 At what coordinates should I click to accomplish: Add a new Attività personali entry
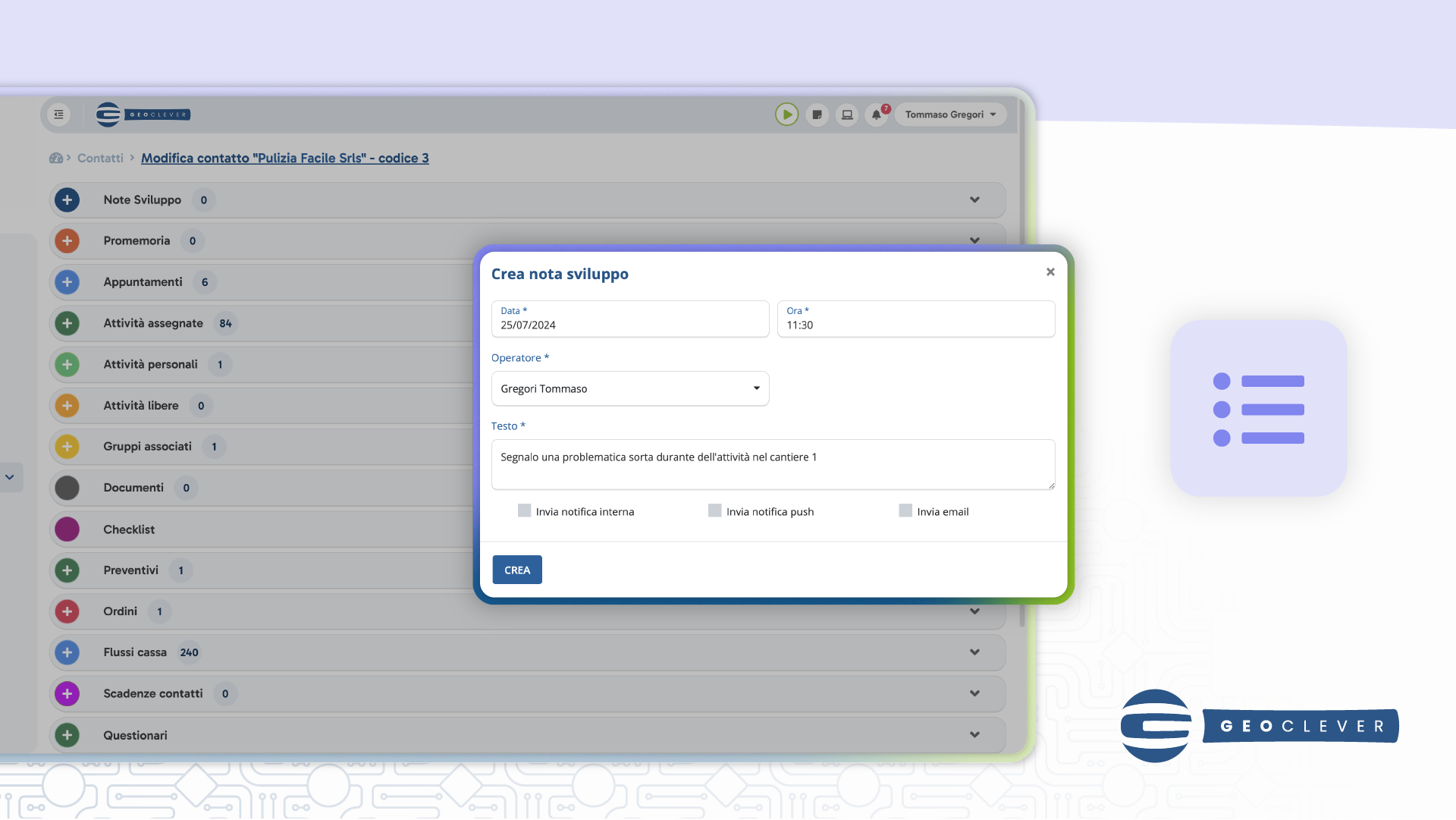(67, 364)
